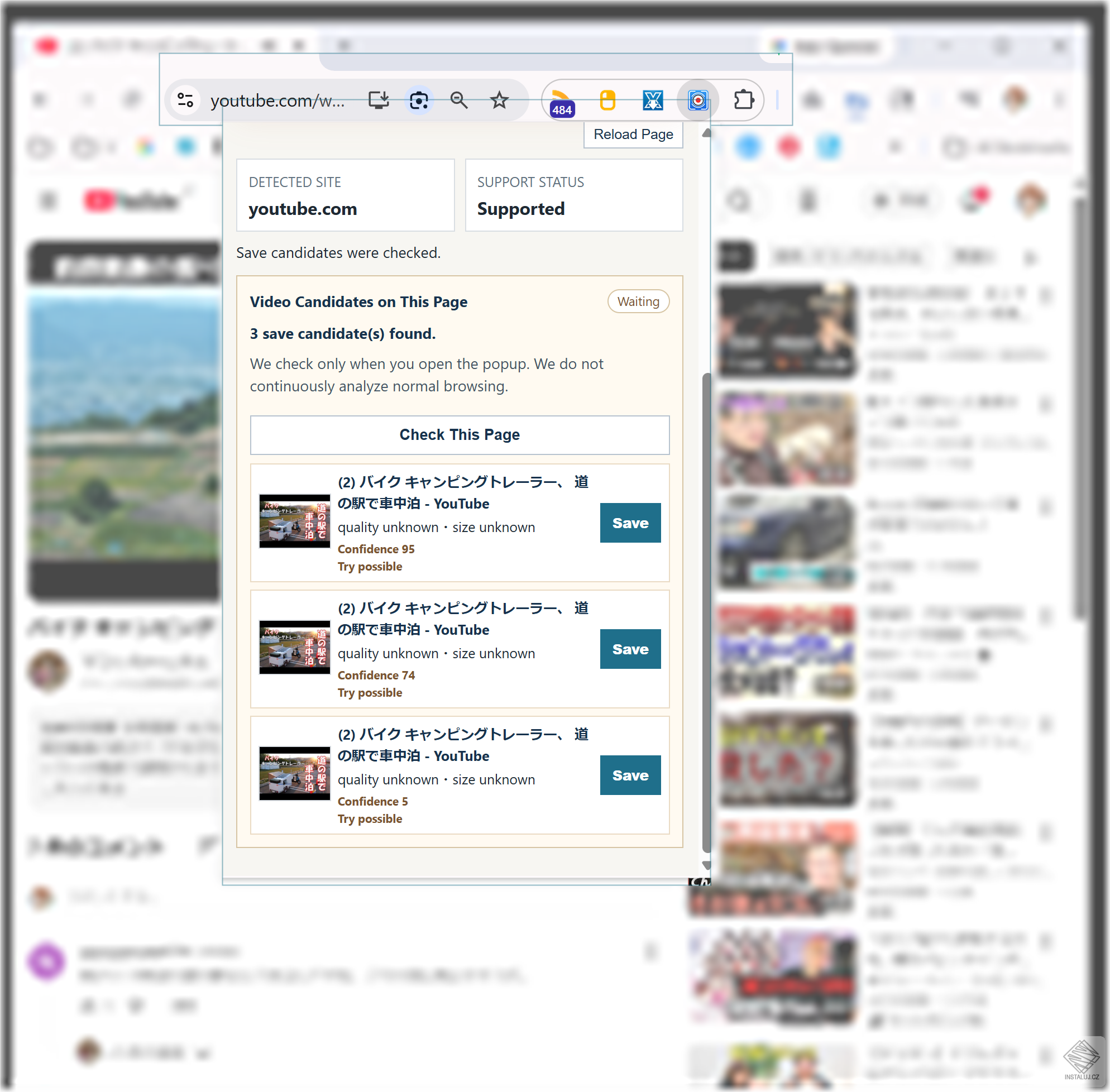The height and width of the screenshot is (1092, 1110).
Task: Open the Extensions puzzle piece menu
Action: click(x=743, y=100)
